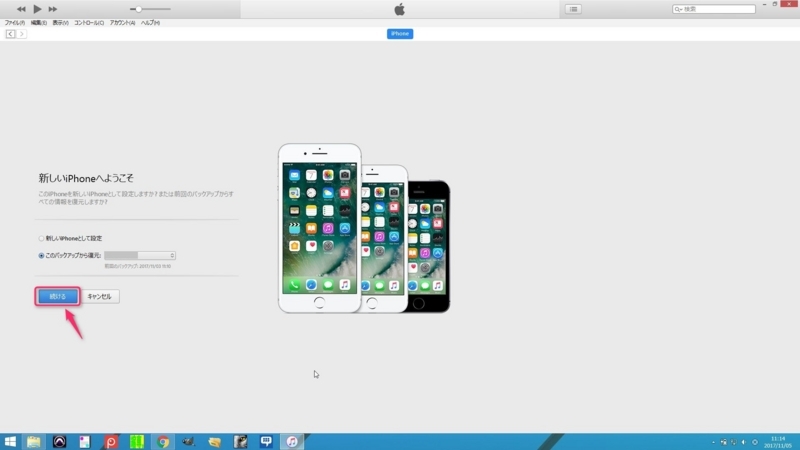Click the iTunes icon in the taskbar
This screenshot has width=800, height=450.
click(x=292, y=441)
